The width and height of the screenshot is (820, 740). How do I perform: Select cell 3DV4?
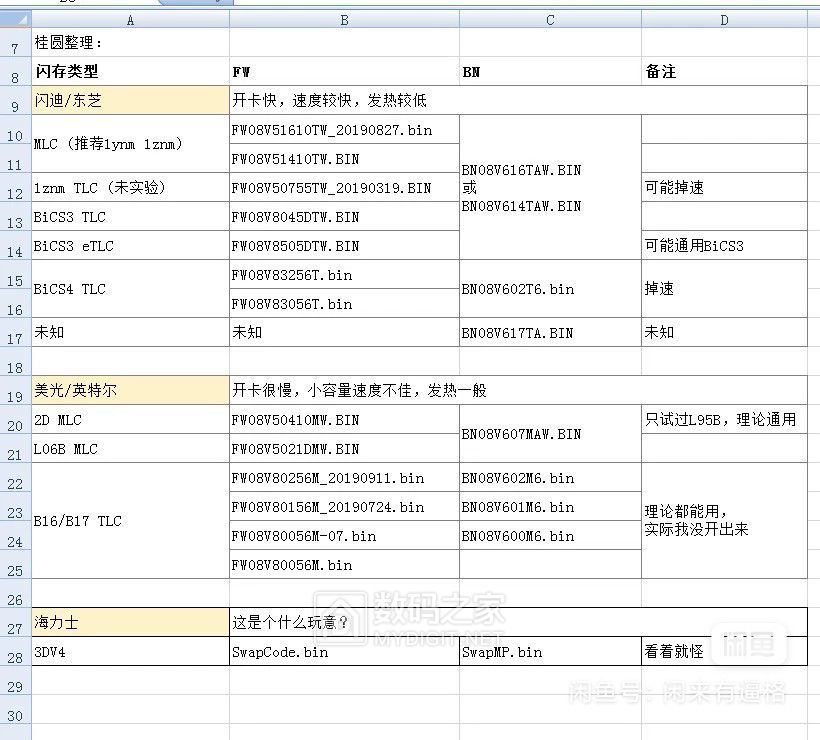130,652
